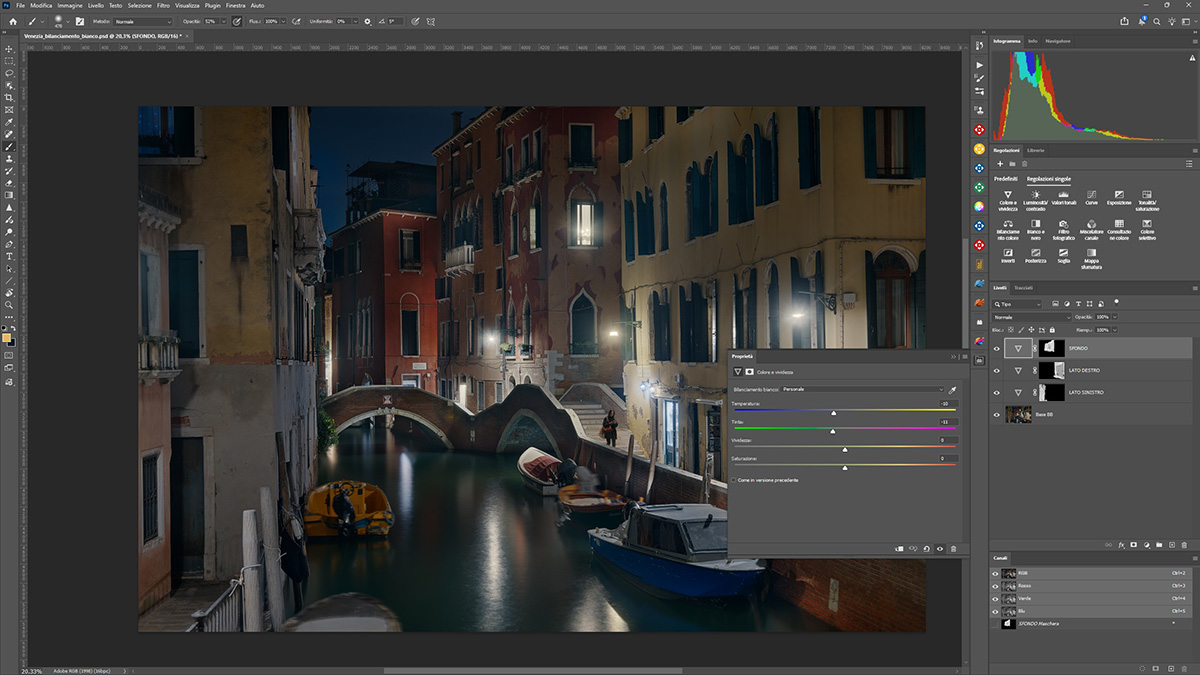Expand the brush Metodo dropdown in options bar
This screenshot has width=1200, height=675.
click(x=142, y=21)
